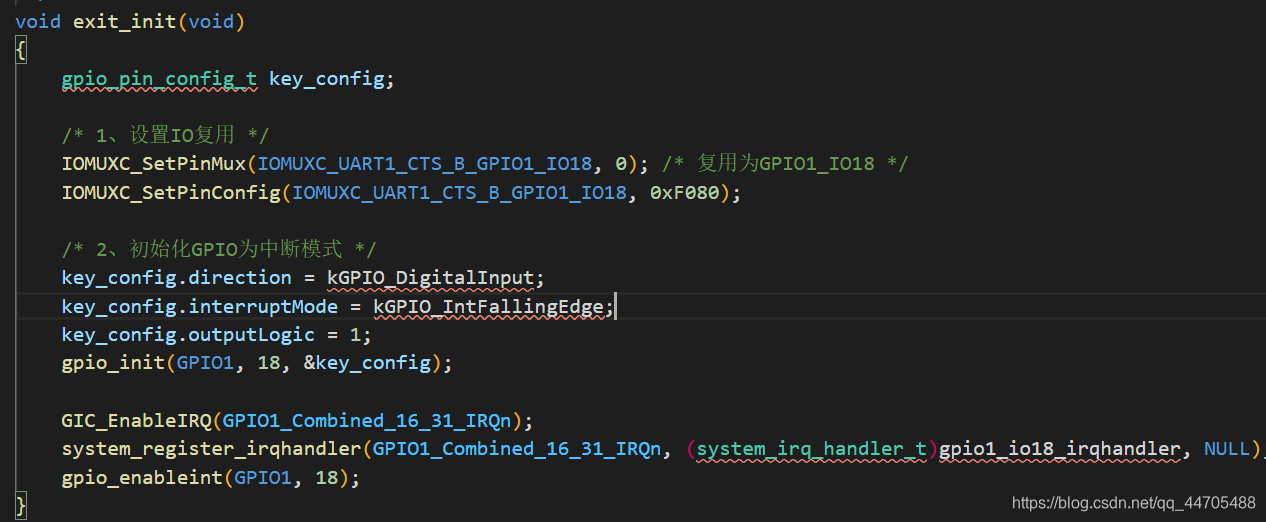Click GPIO1_Combined_16_31_IRQn inside GIC_EnableIRQ
The height and width of the screenshot is (522, 1266).
click(368, 420)
